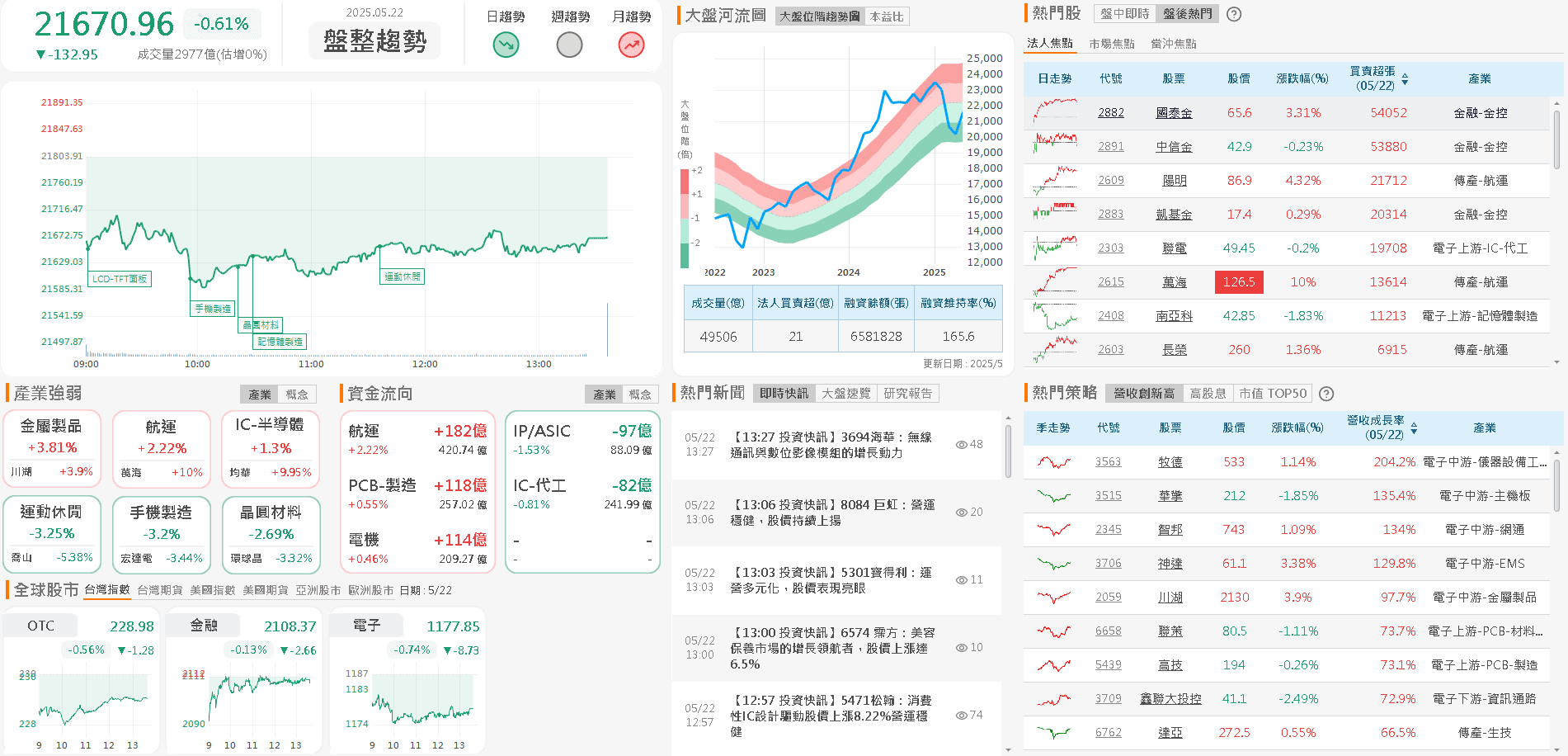Open 運動休閒 industry card
The height and width of the screenshot is (756, 1568).
(52, 534)
